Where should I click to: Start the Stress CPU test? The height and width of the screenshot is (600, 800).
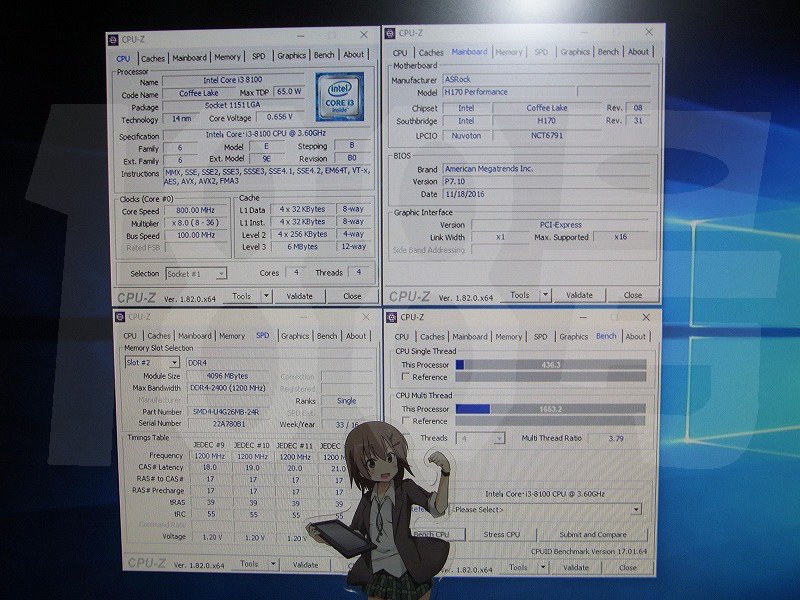502,535
